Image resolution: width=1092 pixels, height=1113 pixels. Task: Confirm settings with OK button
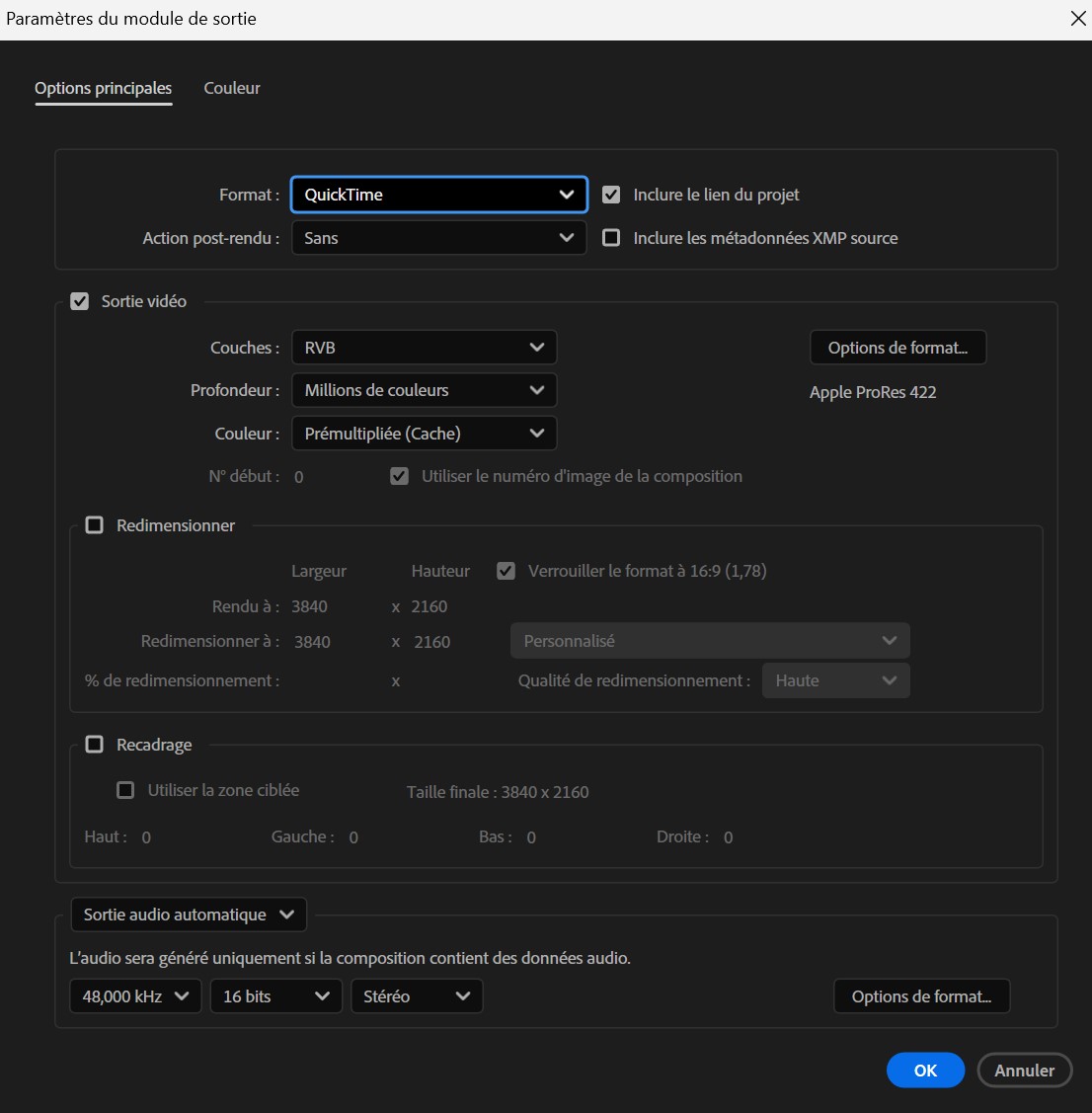coord(925,1071)
